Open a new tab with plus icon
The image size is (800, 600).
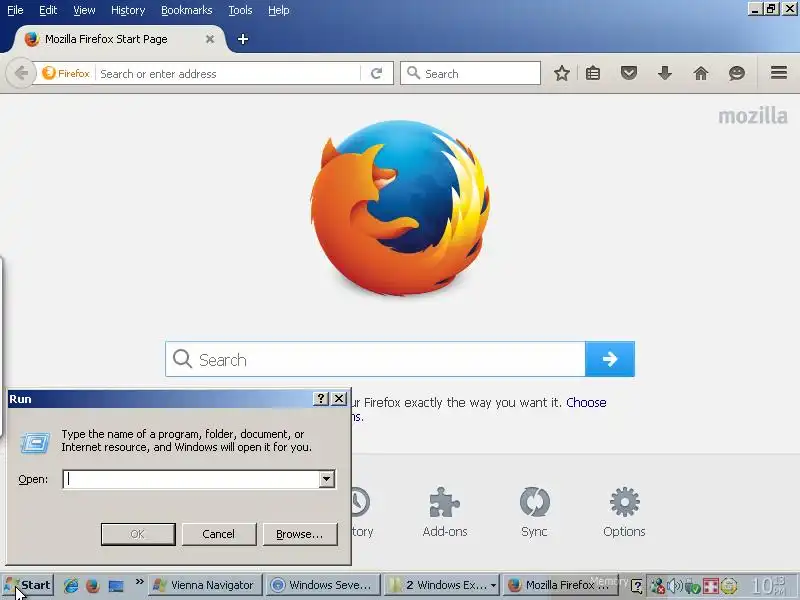coord(243,39)
